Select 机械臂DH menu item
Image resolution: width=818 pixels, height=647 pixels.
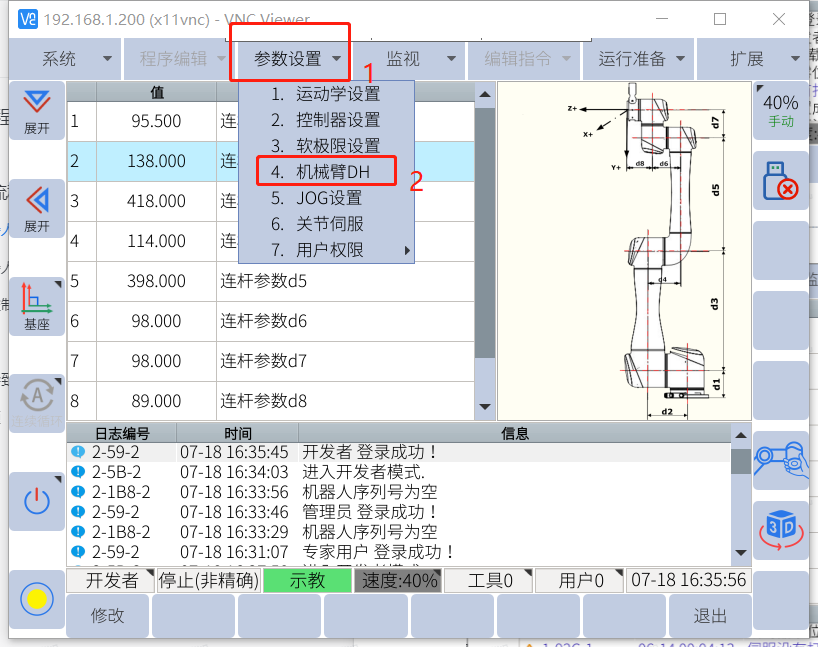click(x=326, y=172)
